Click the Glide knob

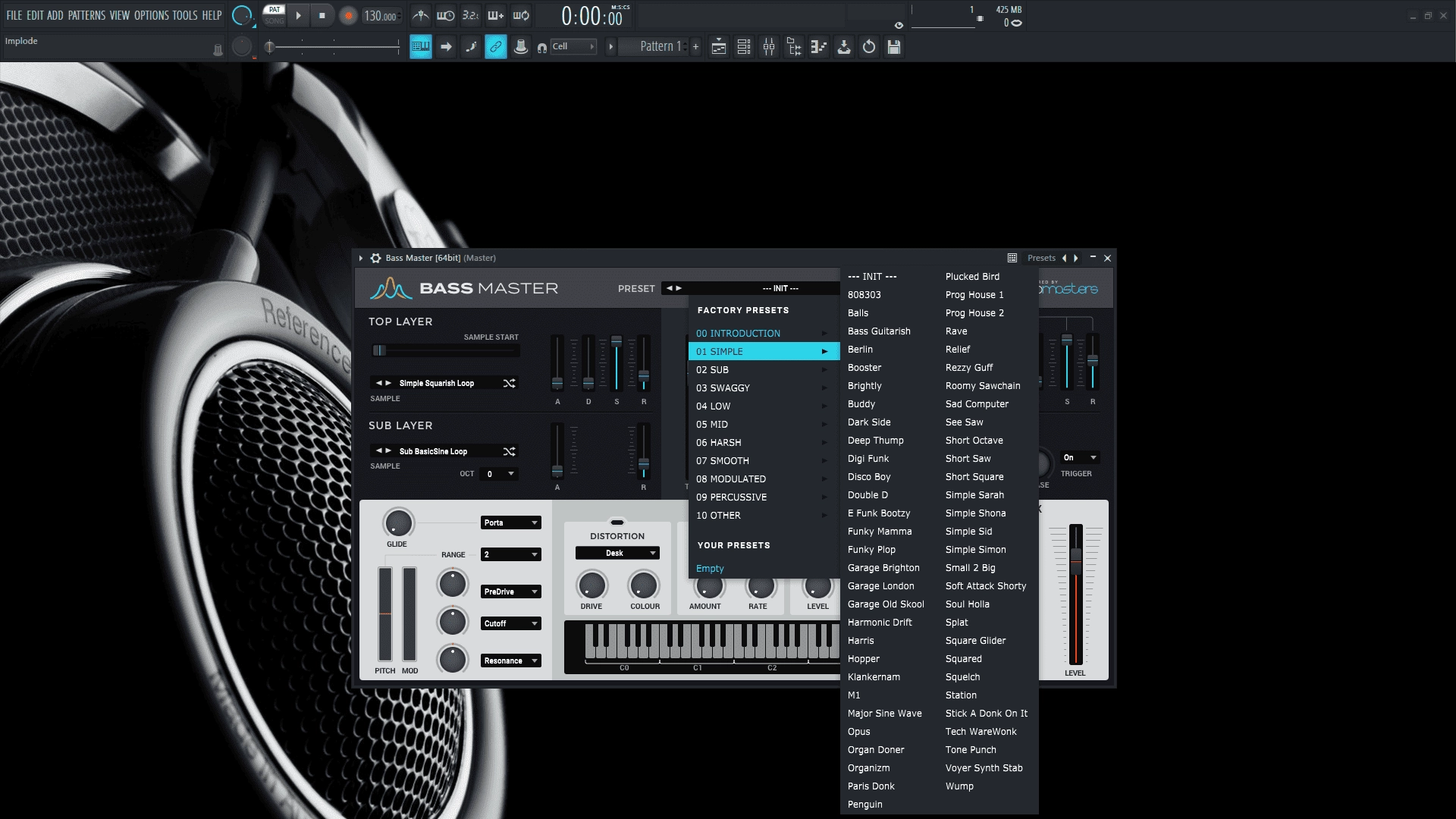pyautogui.click(x=398, y=523)
